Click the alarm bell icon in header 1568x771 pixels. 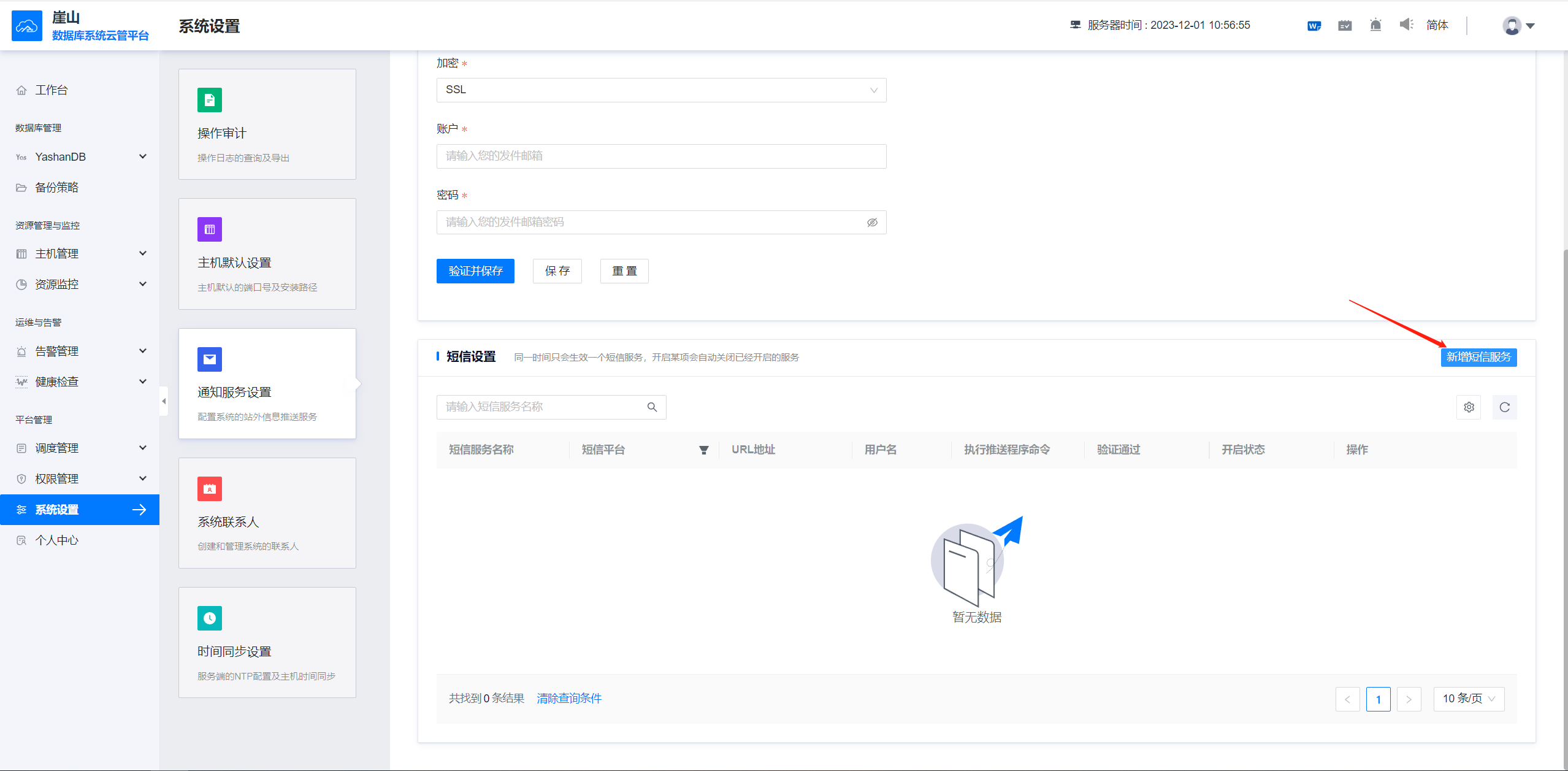click(x=1375, y=25)
